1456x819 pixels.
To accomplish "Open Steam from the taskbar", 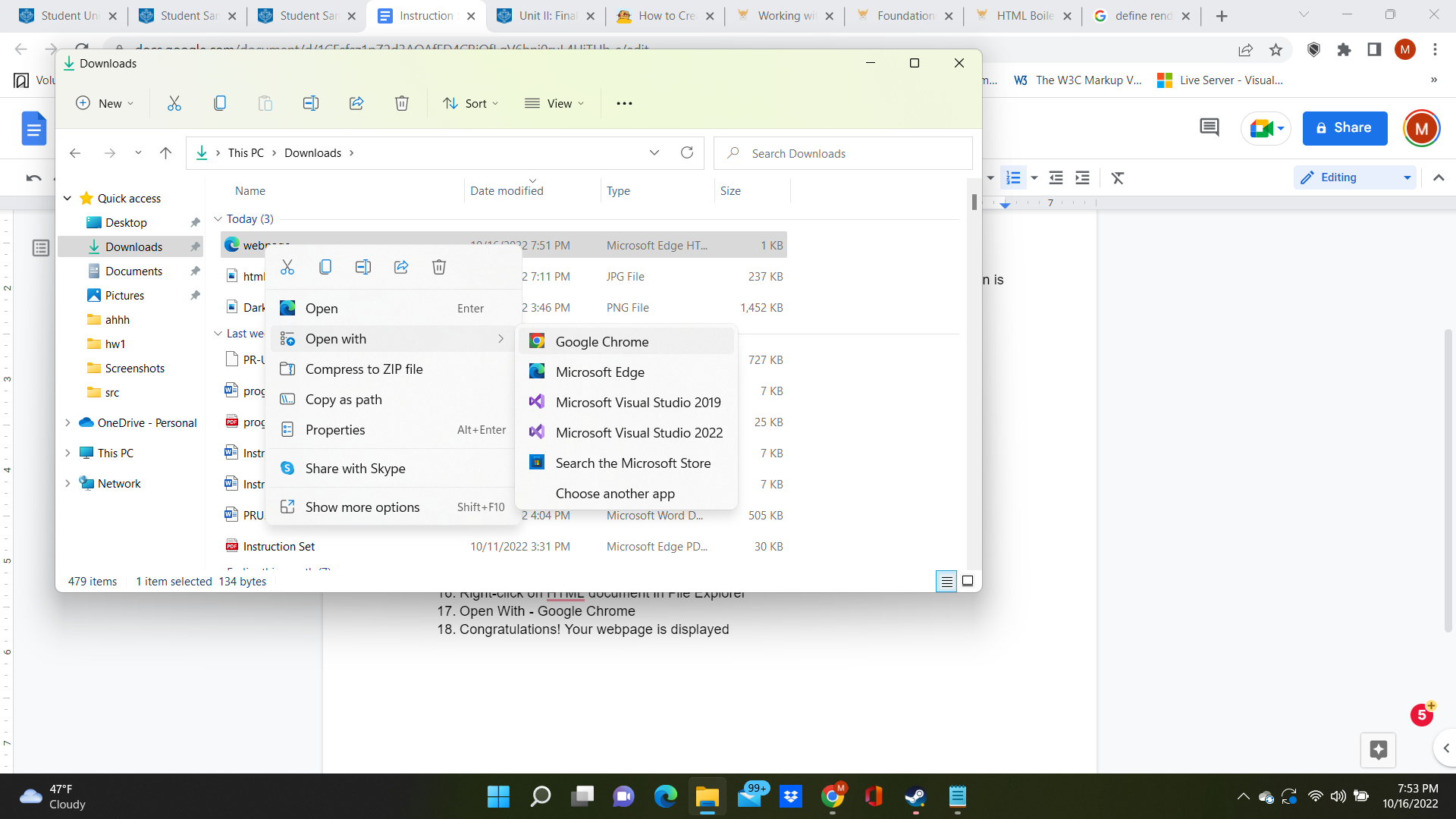I will (x=915, y=797).
